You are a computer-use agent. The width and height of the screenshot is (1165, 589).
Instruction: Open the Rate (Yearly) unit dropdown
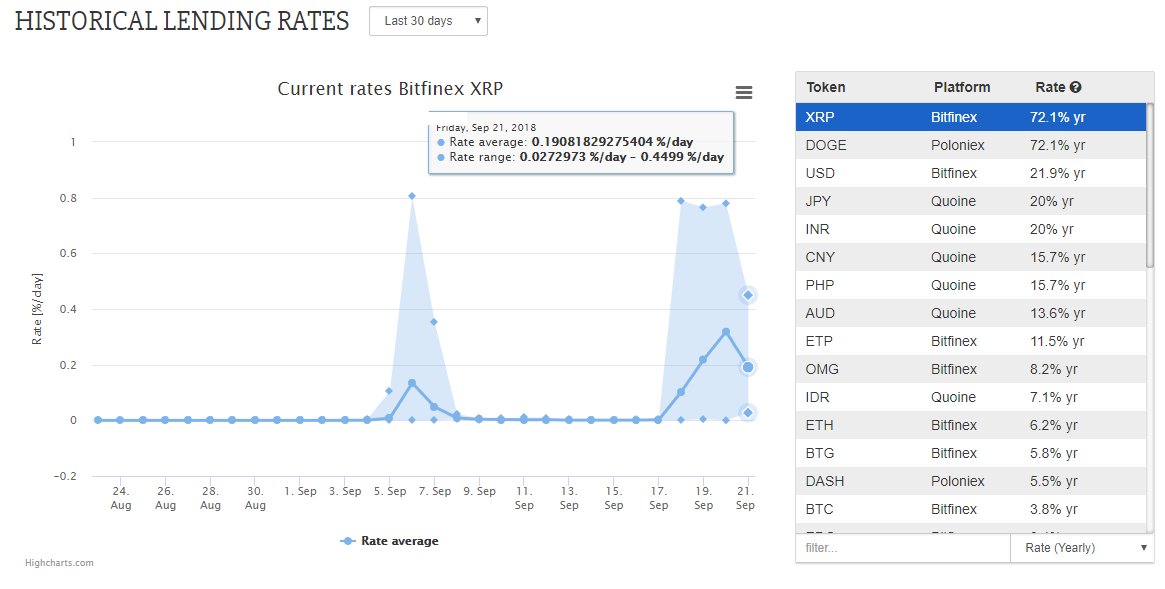pyautogui.click(x=1082, y=547)
